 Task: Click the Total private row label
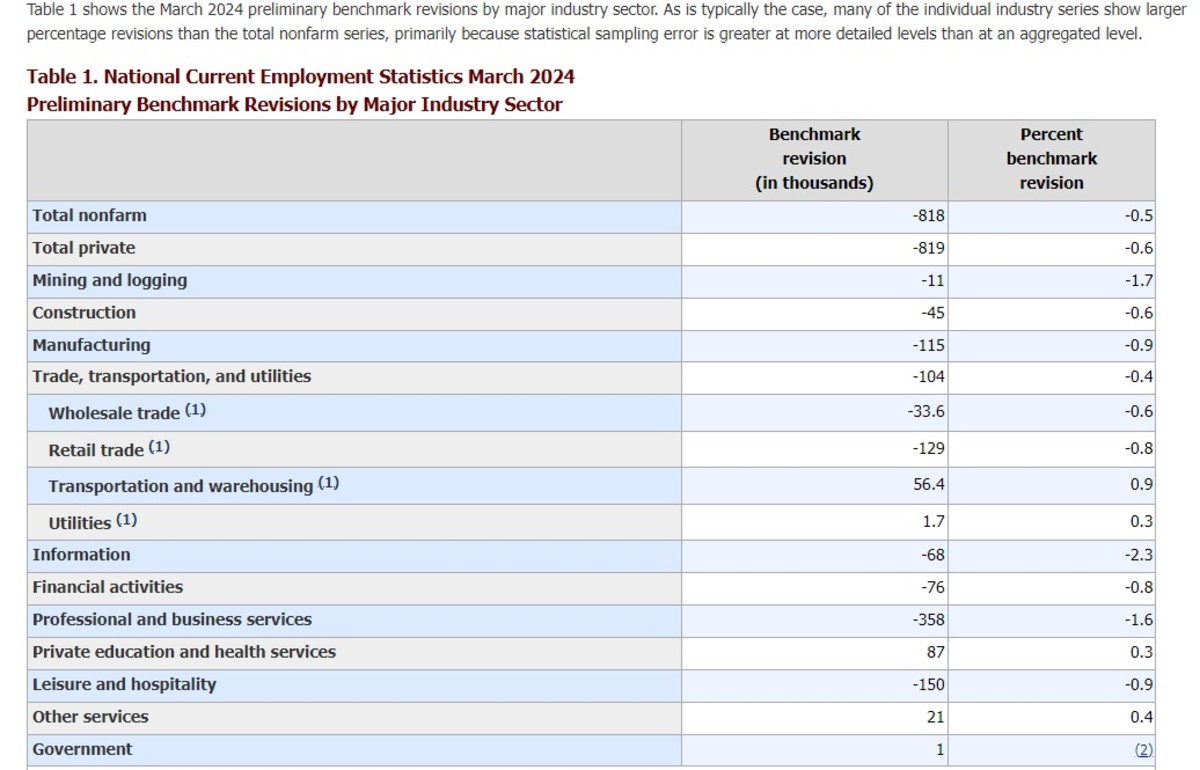pyautogui.click(x=84, y=248)
